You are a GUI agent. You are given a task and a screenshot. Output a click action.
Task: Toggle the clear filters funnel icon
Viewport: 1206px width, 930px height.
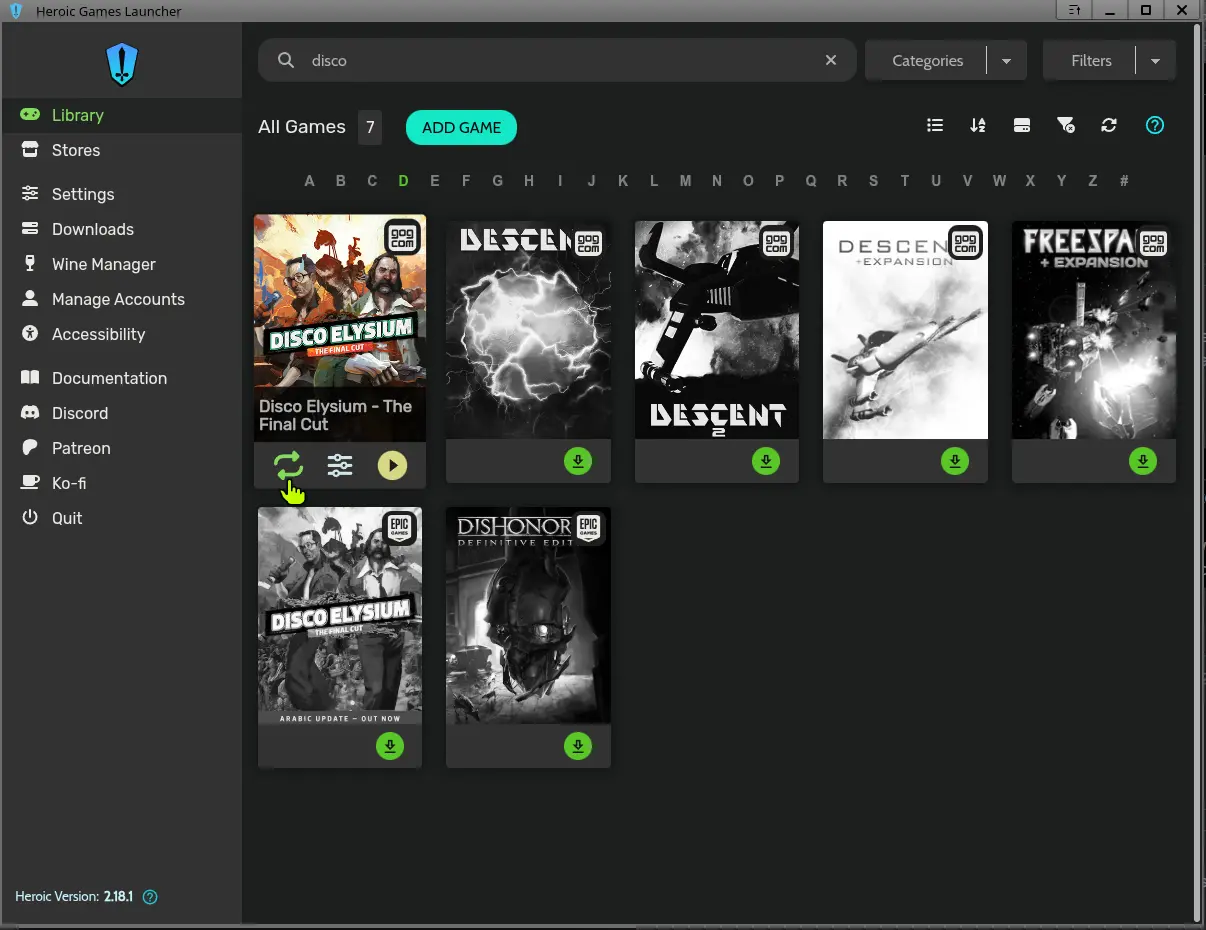click(x=1066, y=125)
